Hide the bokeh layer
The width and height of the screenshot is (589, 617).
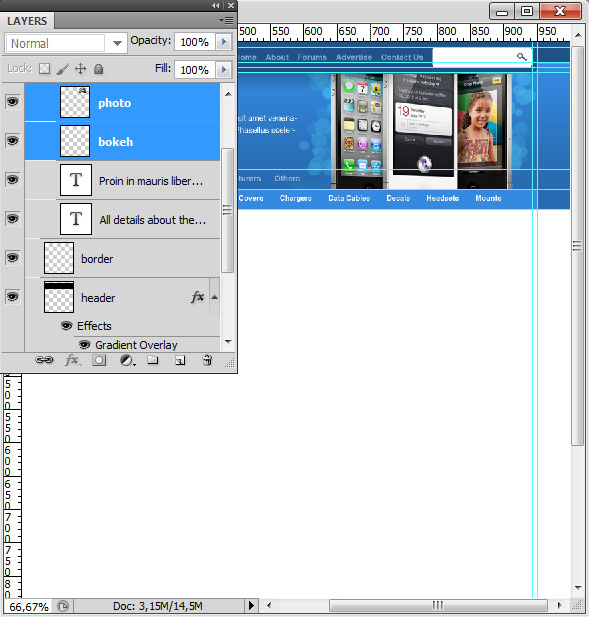[x=12, y=140]
